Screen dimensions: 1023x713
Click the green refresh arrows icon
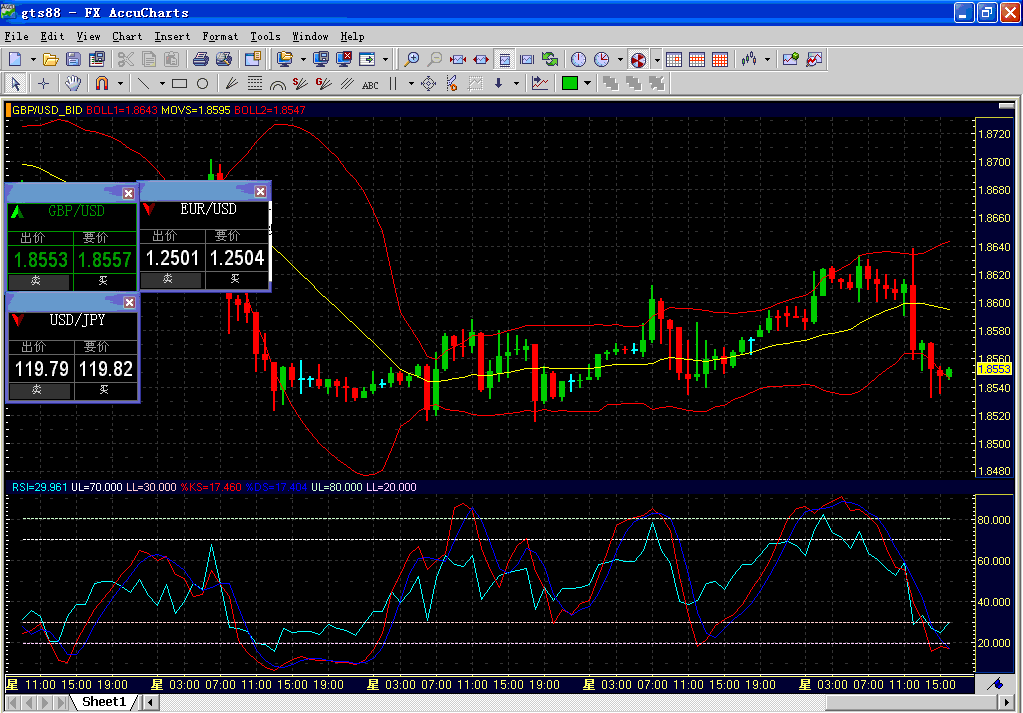[x=549, y=60]
